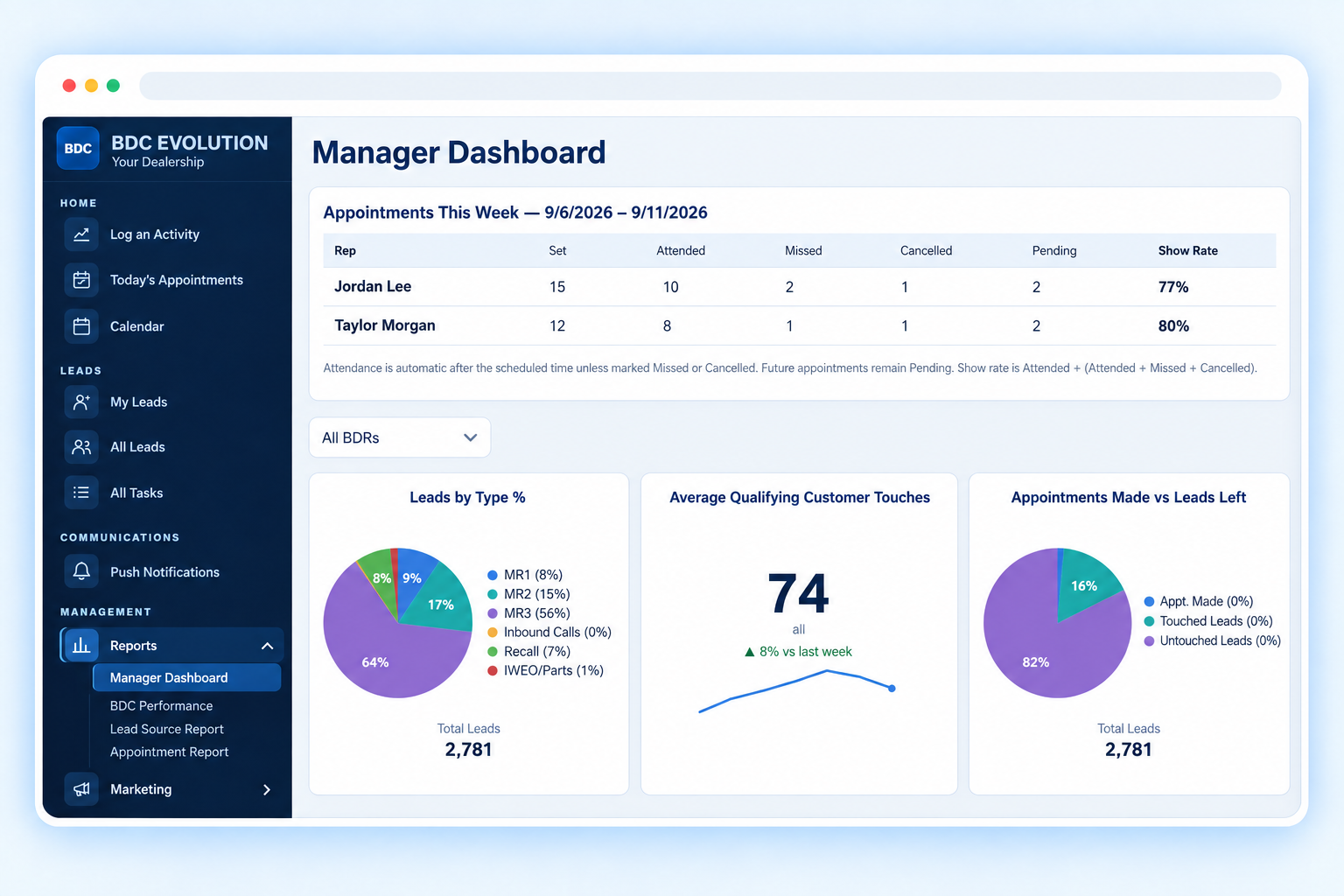Click the Touched Leads teal legend swatch
Viewport: 1344px width, 896px height.
1150,621
